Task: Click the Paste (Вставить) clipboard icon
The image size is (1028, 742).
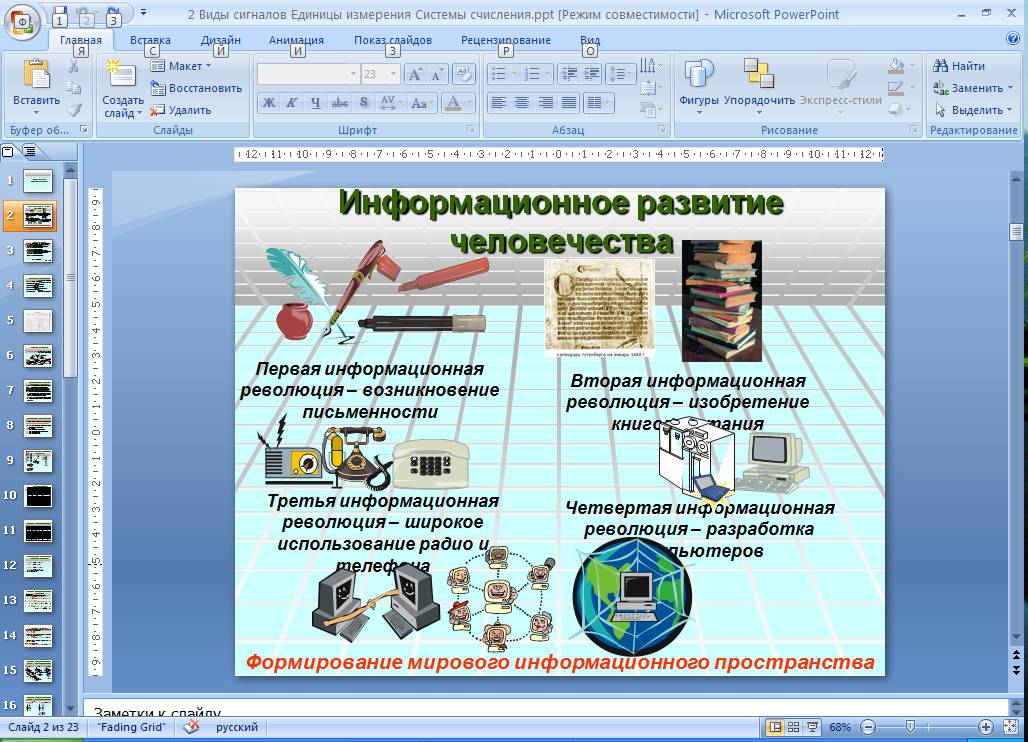Action: coord(36,76)
